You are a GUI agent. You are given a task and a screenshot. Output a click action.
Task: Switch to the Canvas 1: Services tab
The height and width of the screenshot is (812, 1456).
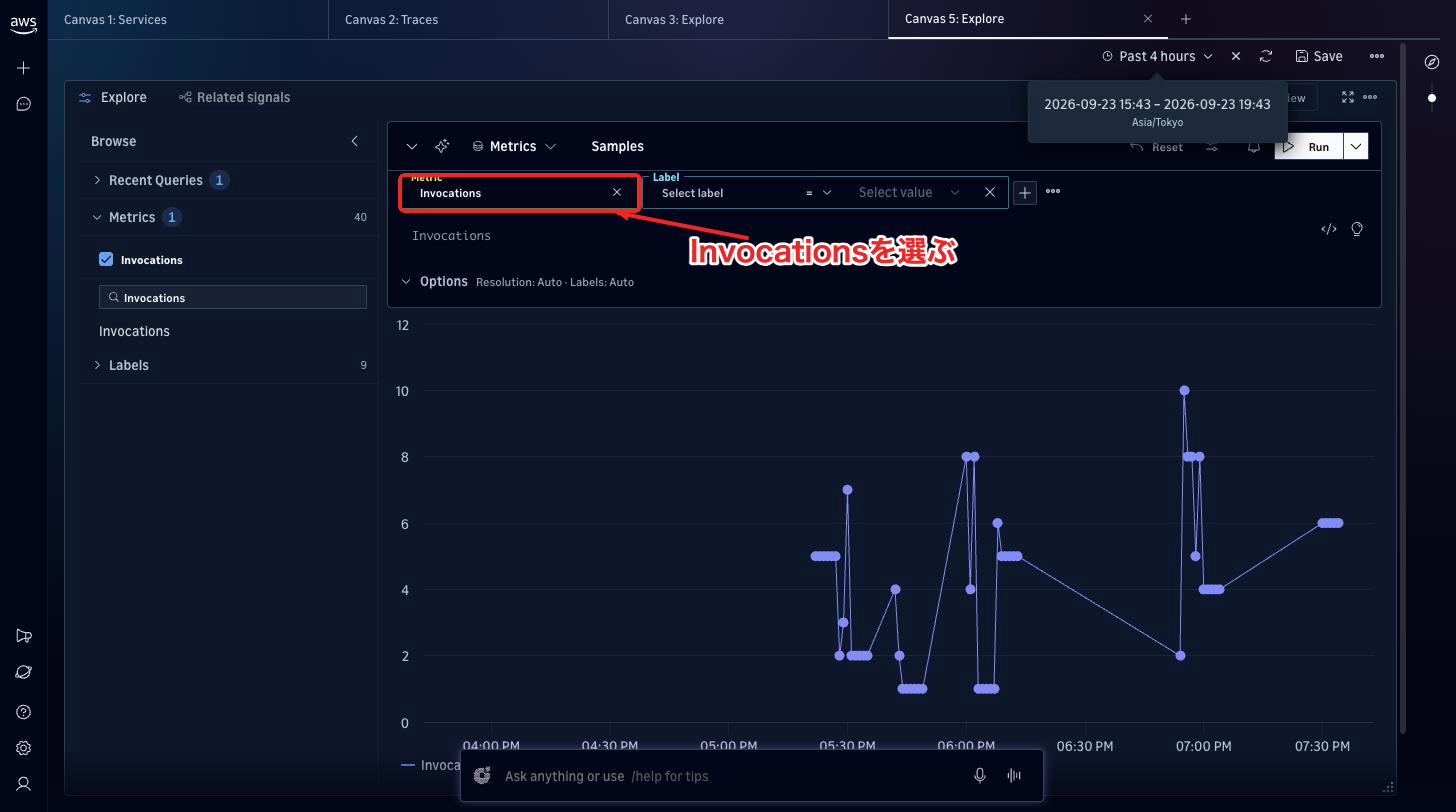pyautogui.click(x=188, y=19)
